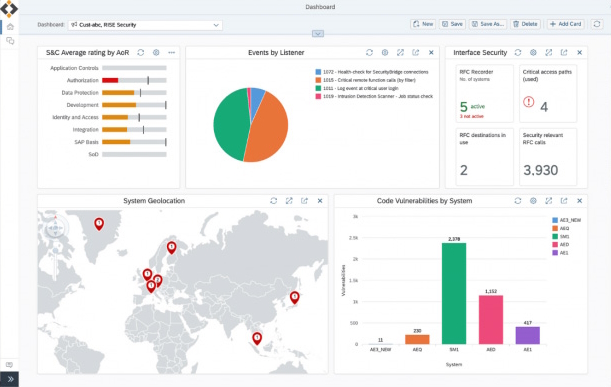Toggle legend entry 1019 Intrusion Detection Scanner
The height and width of the screenshot is (387, 611).
pos(374,96)
